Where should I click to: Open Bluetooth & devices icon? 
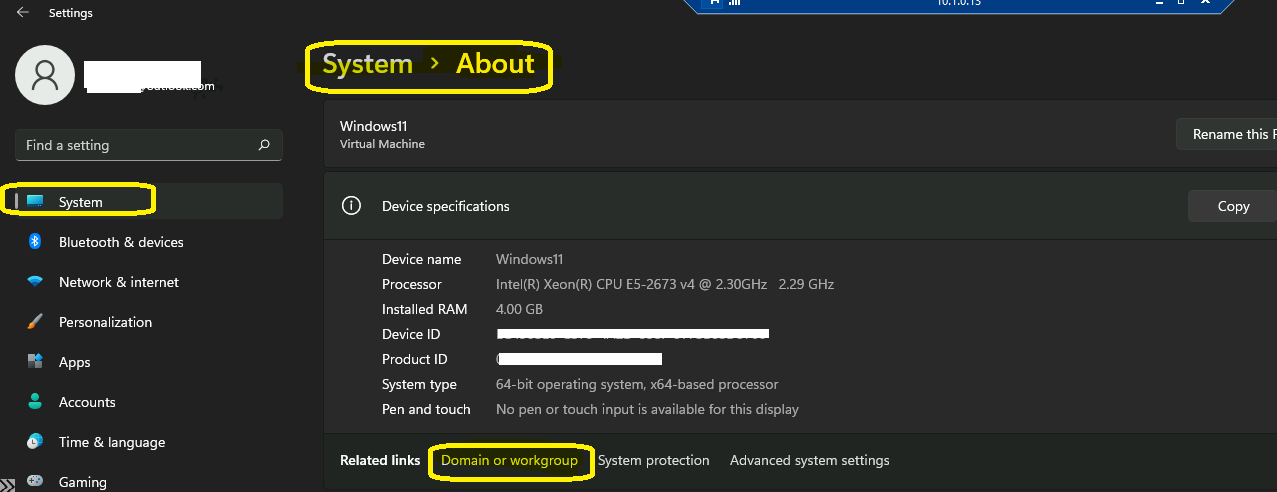[35, 242]
